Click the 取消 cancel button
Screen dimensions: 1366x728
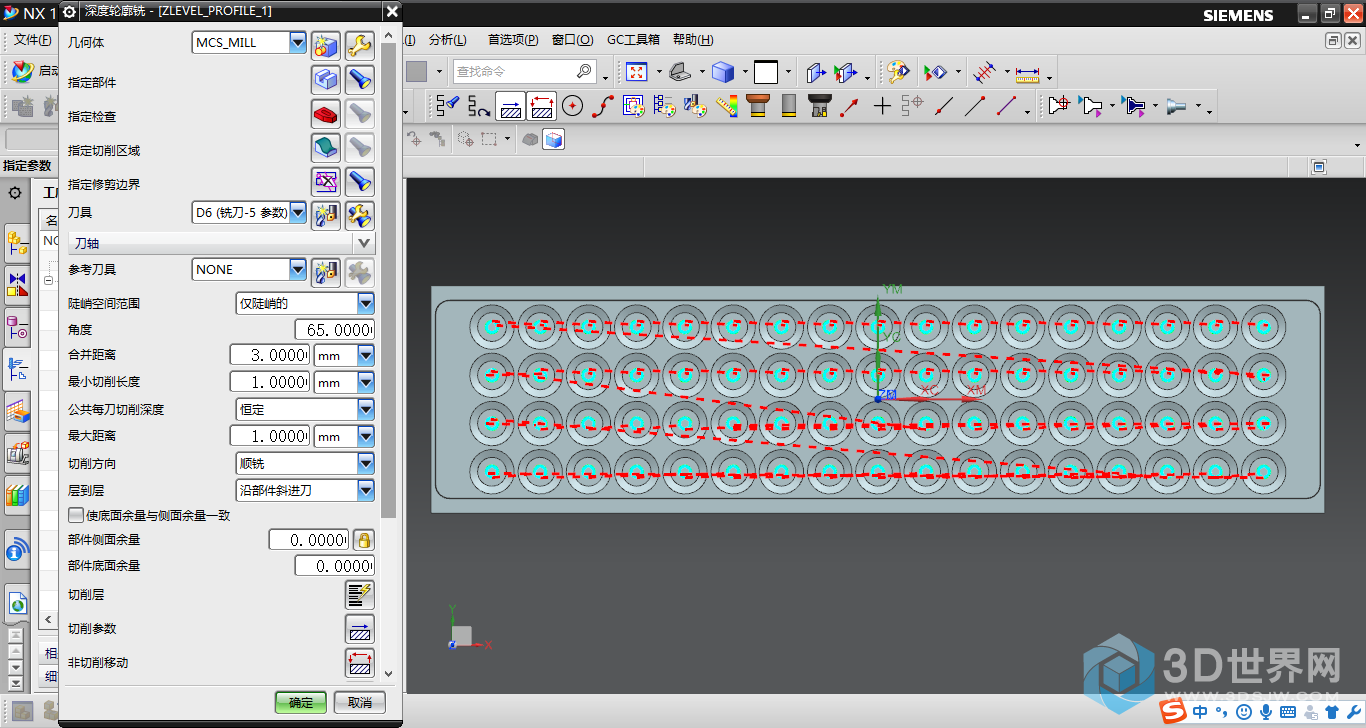[x=360, y=703]
